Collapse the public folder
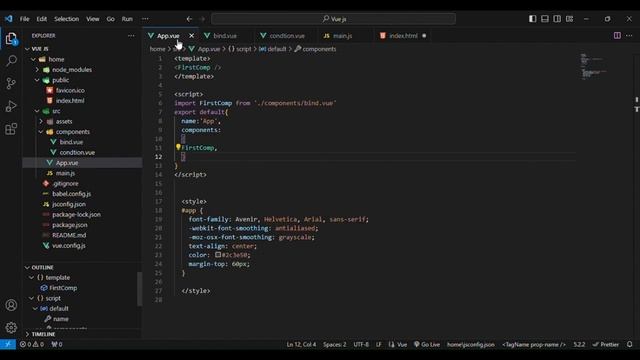 [x=37, y=80]
